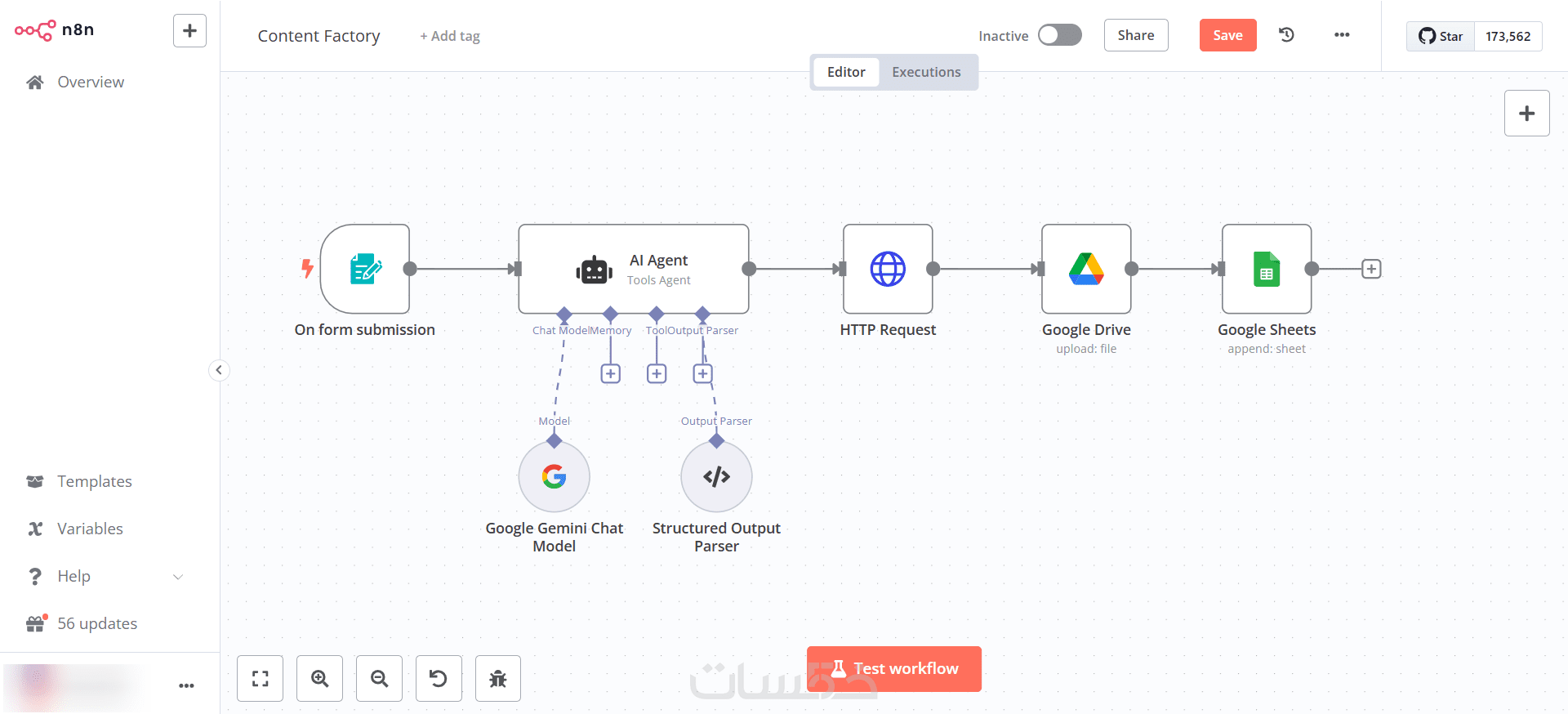The height and width of the screenshot is (714, 1568).
Task: Select the Google Gemini Chat Model node
Action: coord(554,476)
